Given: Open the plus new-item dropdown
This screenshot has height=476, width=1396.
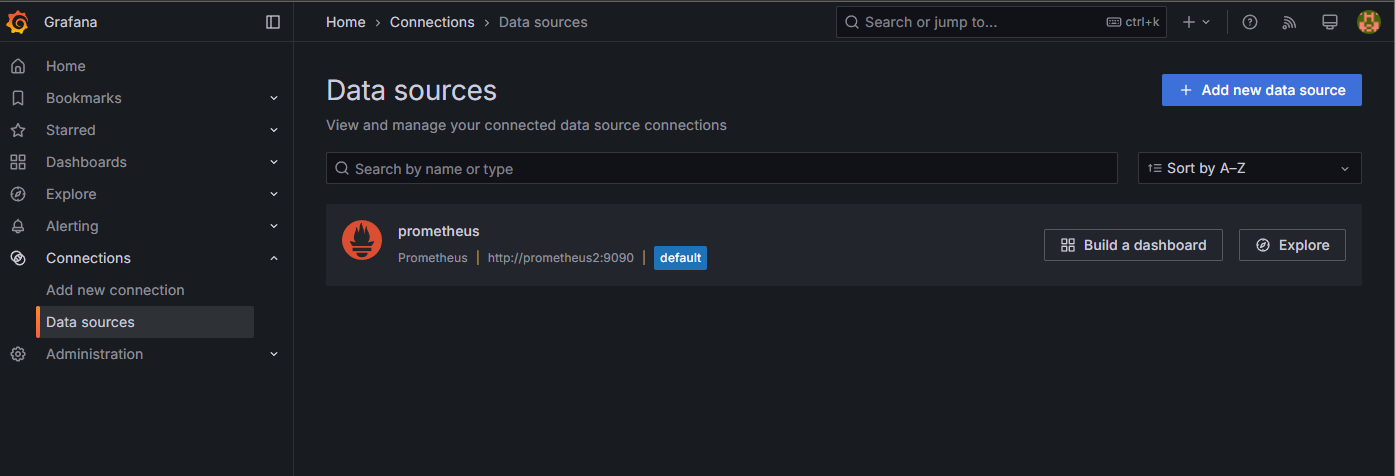Looking at the screenshot, I should pyautogui.click(x=1196, y=22).
